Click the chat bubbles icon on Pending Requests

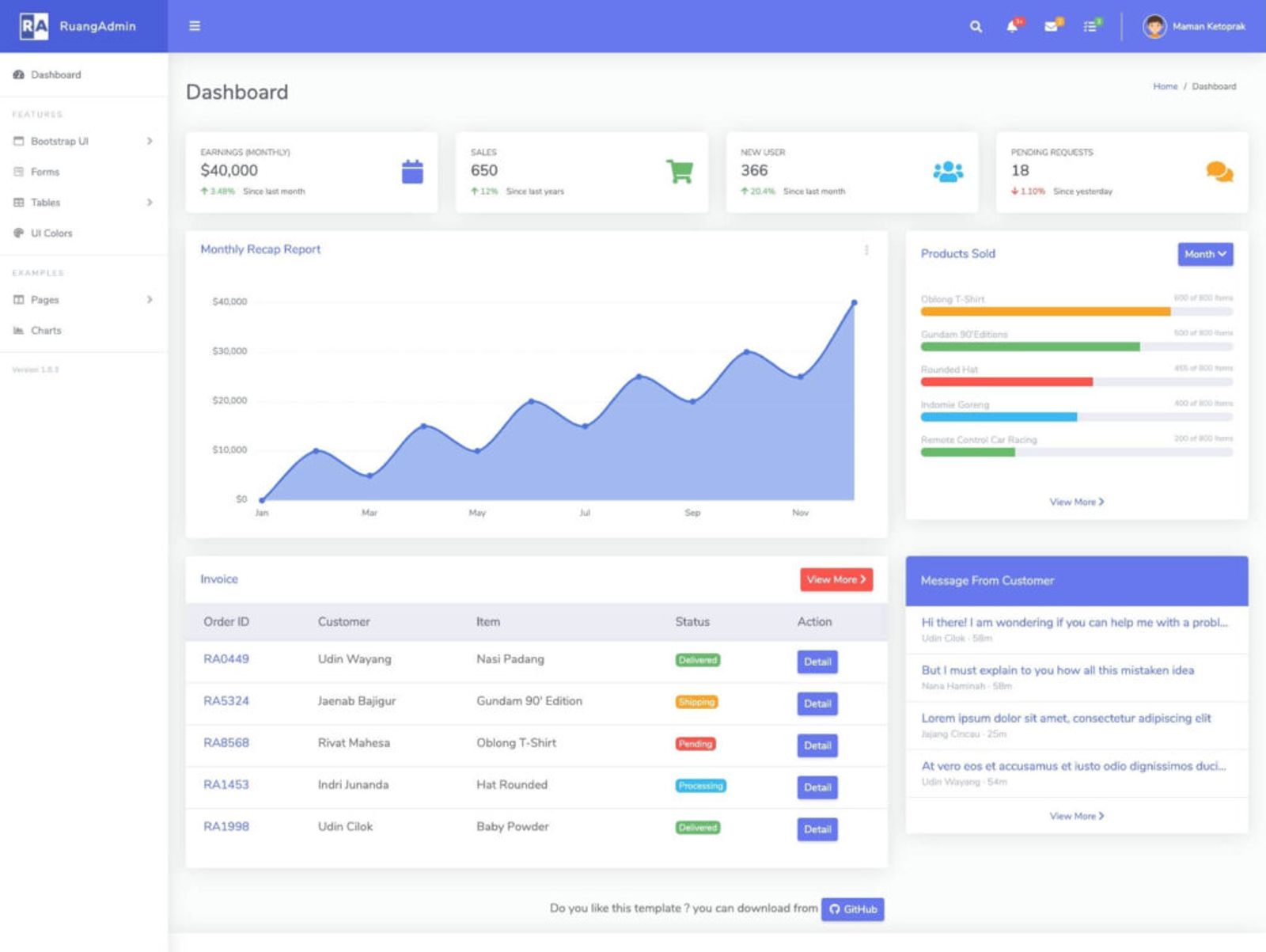click(1219, 172)
